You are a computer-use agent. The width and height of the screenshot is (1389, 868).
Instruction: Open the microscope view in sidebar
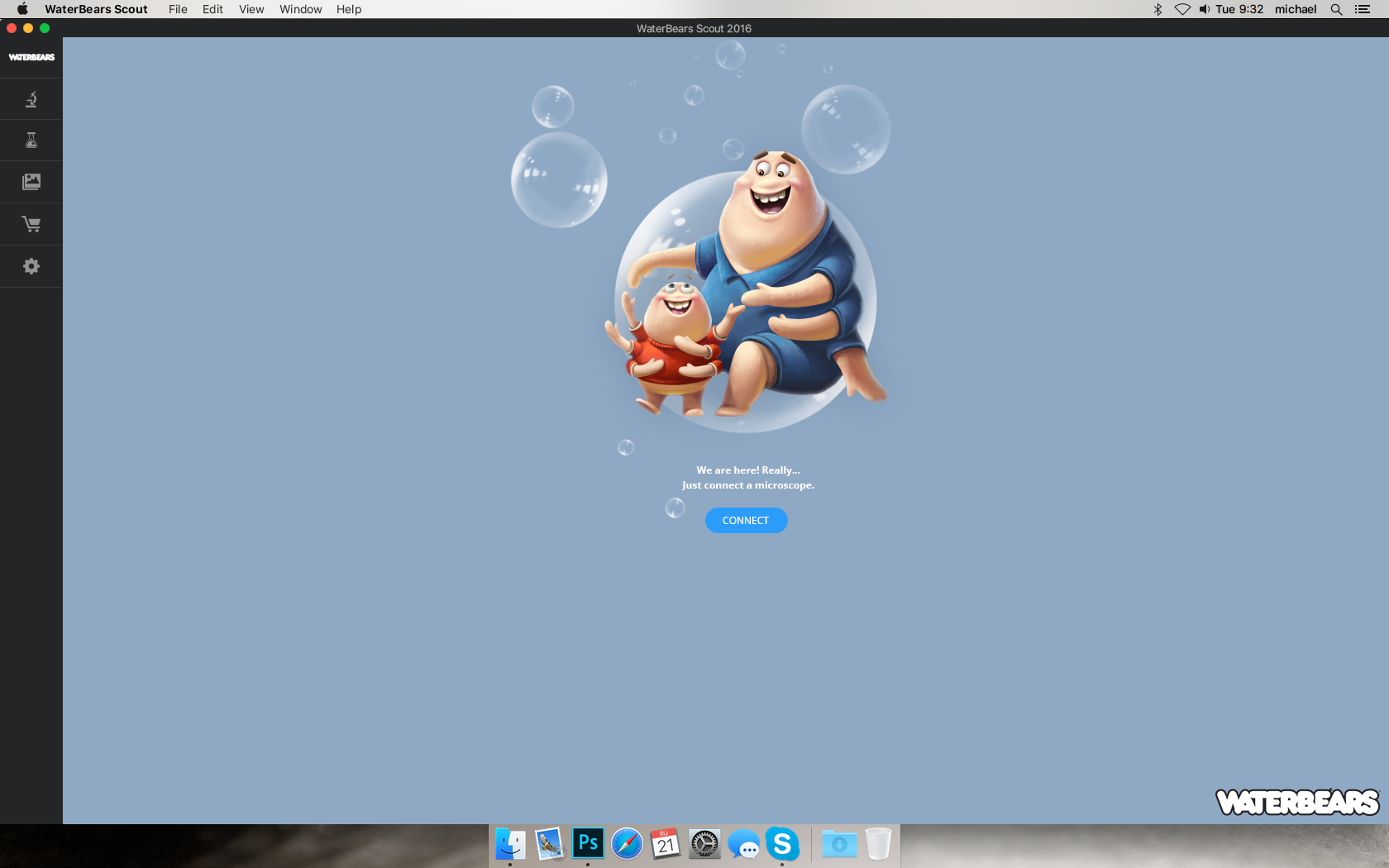tap(31, 99)
